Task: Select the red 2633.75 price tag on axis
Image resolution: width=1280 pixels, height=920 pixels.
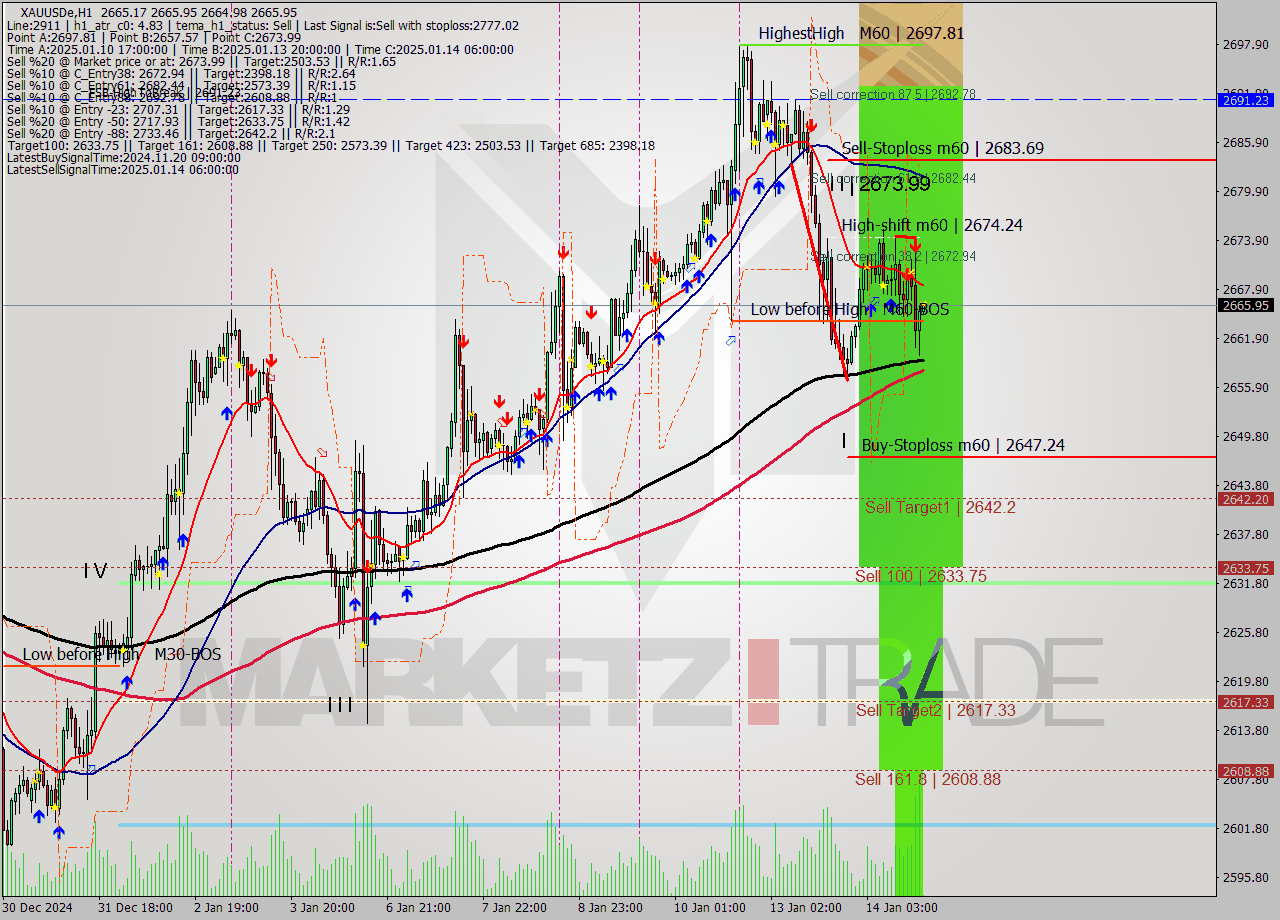Action: pos(1246,567)
